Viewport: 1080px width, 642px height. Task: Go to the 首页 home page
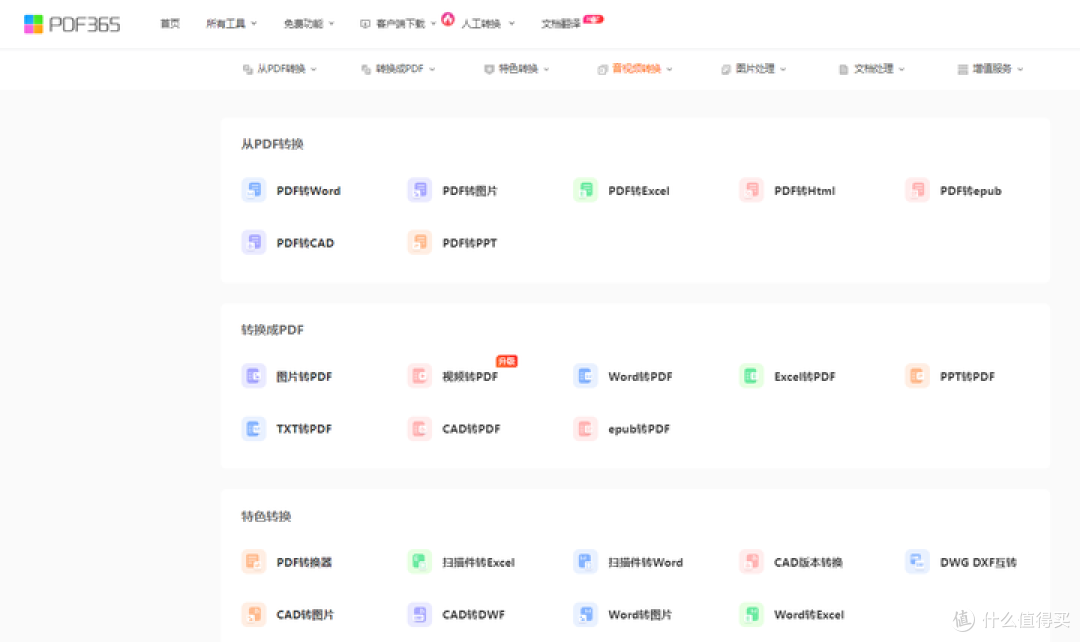tap(170, 23)
